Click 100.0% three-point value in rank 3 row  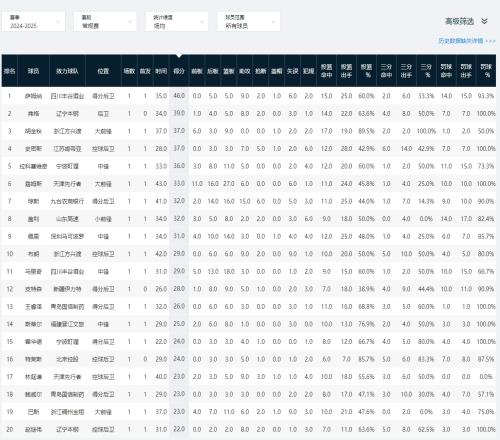pyautogui.click(x=426, y=131)
